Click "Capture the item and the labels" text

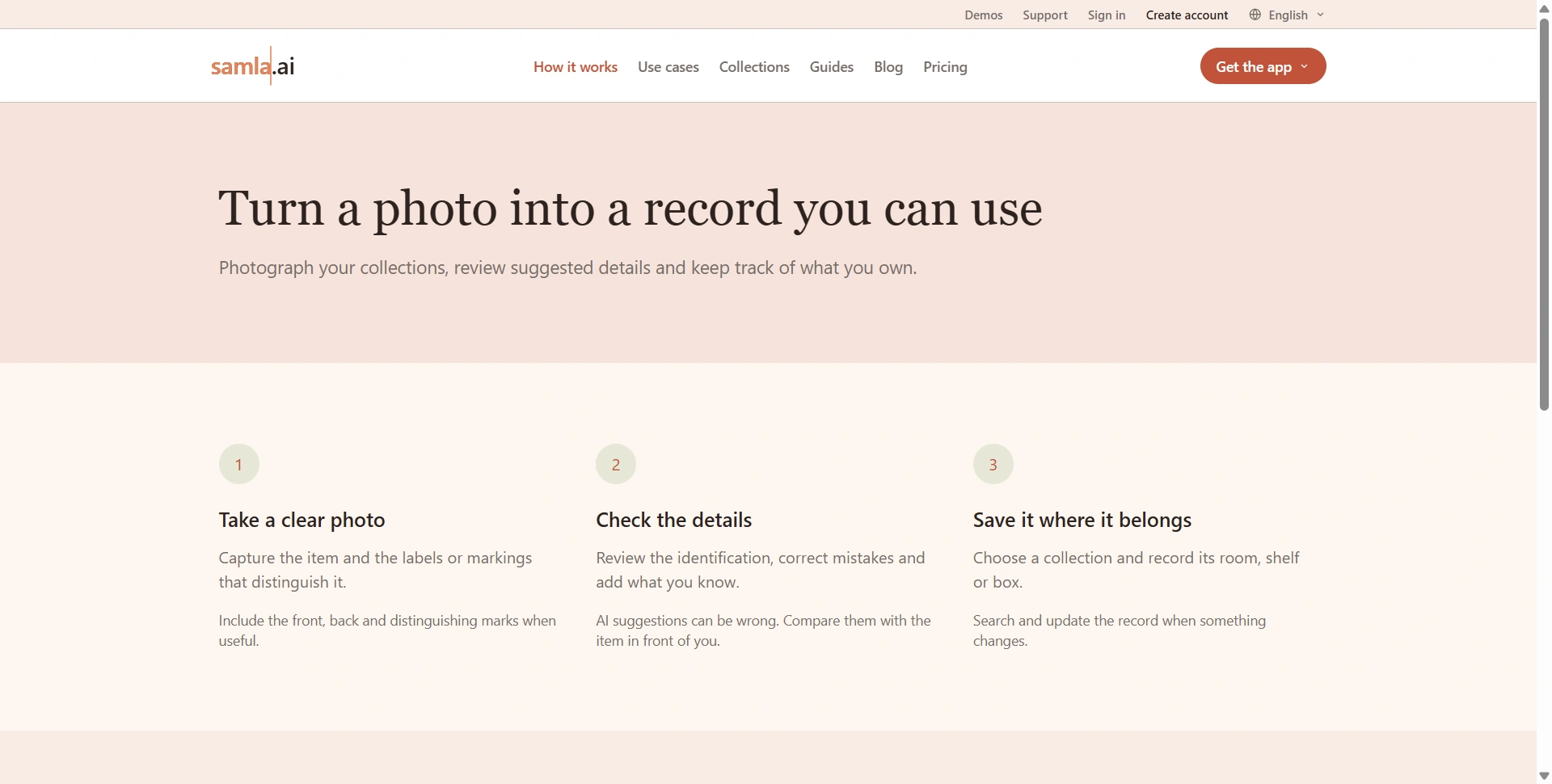click(x=375, y=570)
